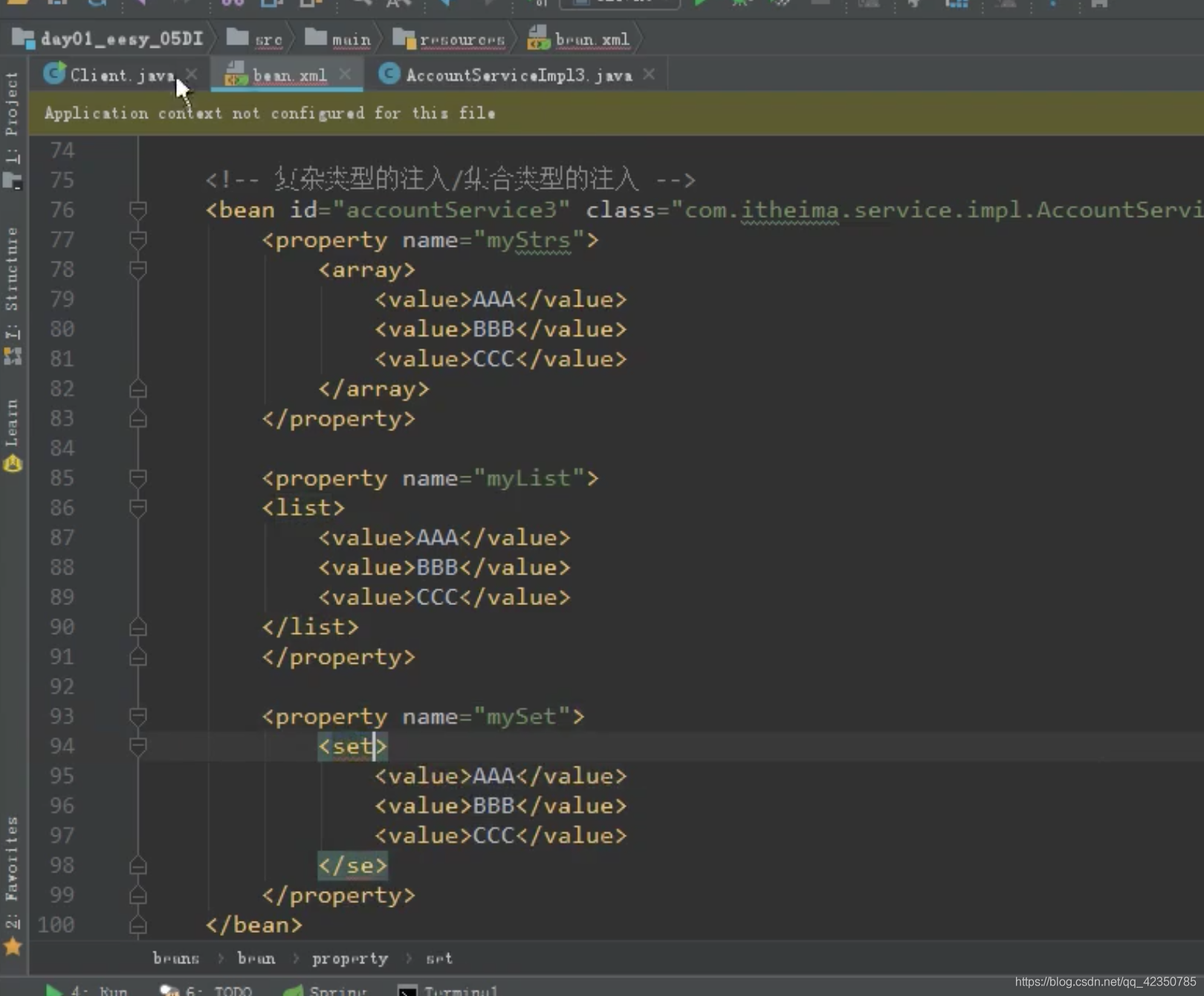The height and width of the screenshot is (996, 1204).
Task: Click name value "myList" on line 85
Action: point(528,478)
